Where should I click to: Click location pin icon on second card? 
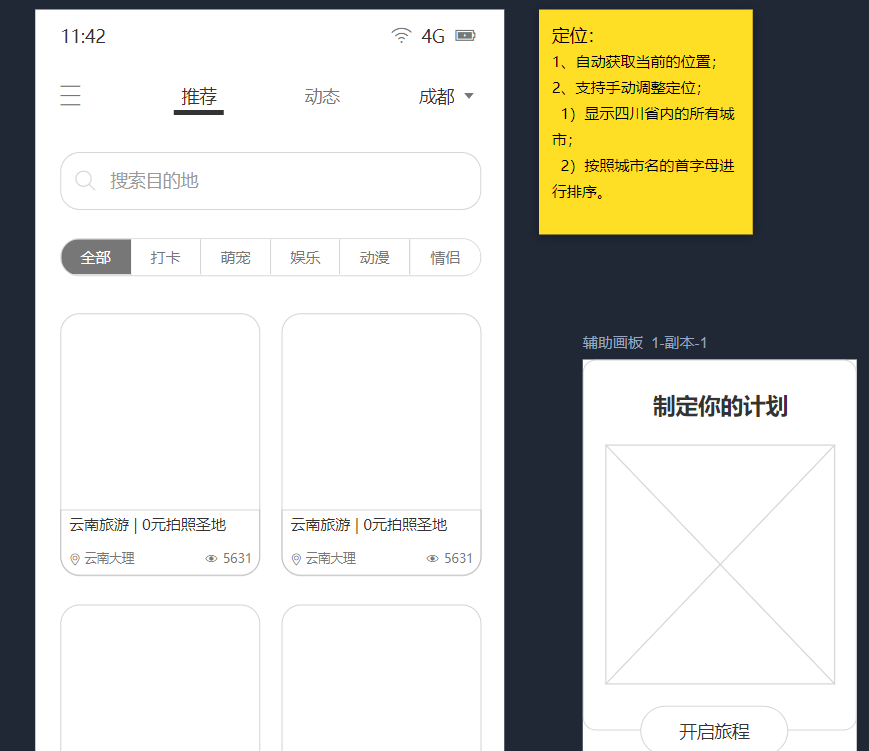[296, 559]
